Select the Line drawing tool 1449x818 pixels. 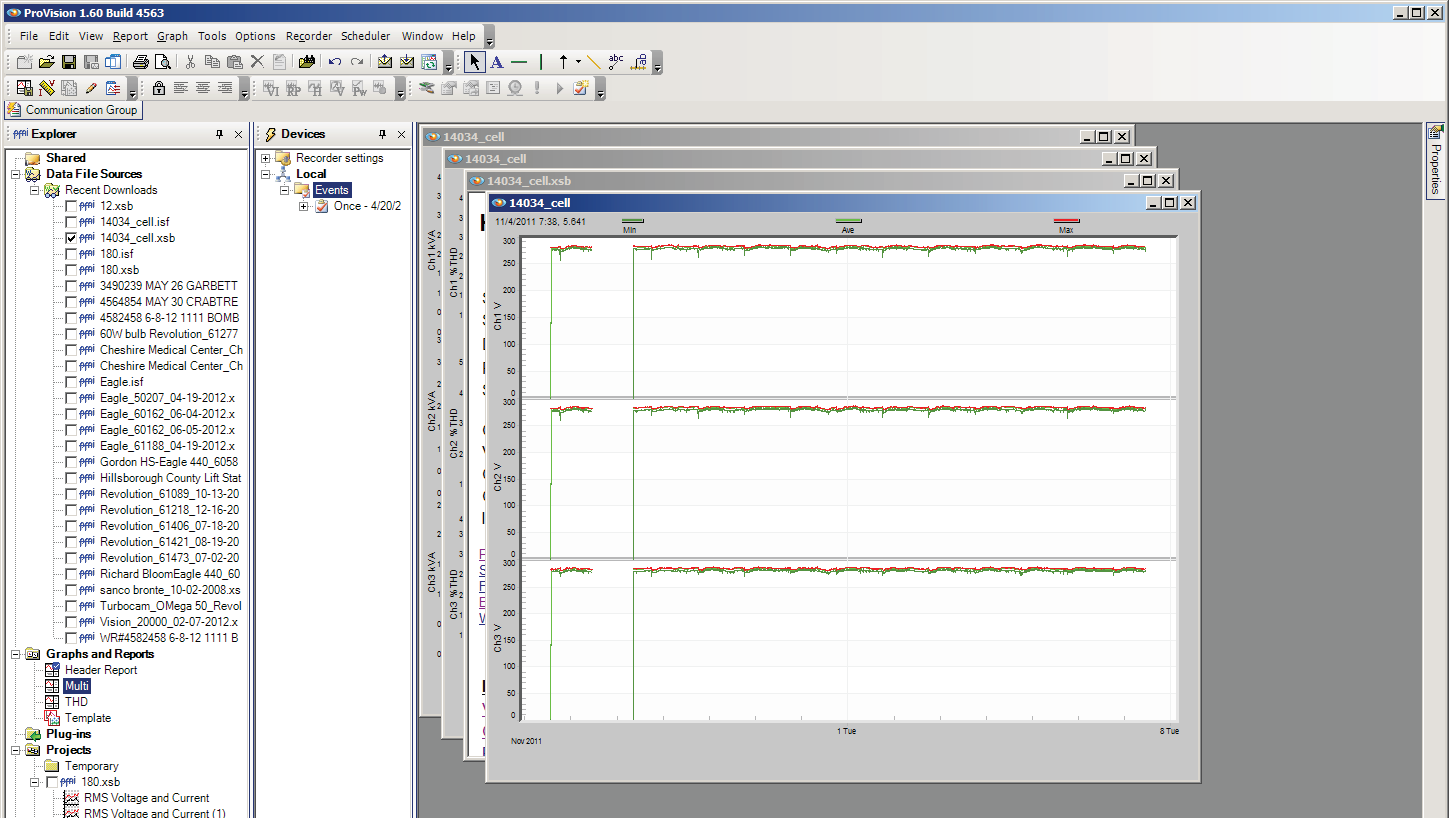pos(594,62)
